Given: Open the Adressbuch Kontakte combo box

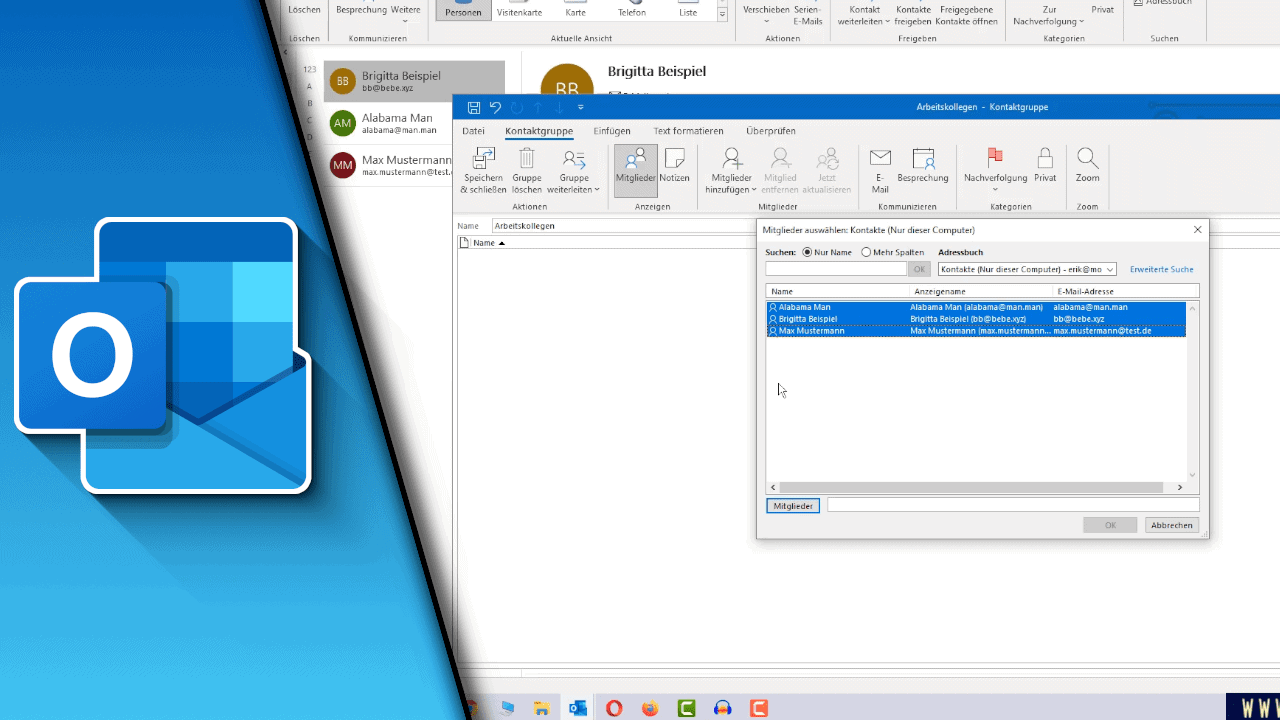Looking at the screenshot, I should tap(1027, 269).
